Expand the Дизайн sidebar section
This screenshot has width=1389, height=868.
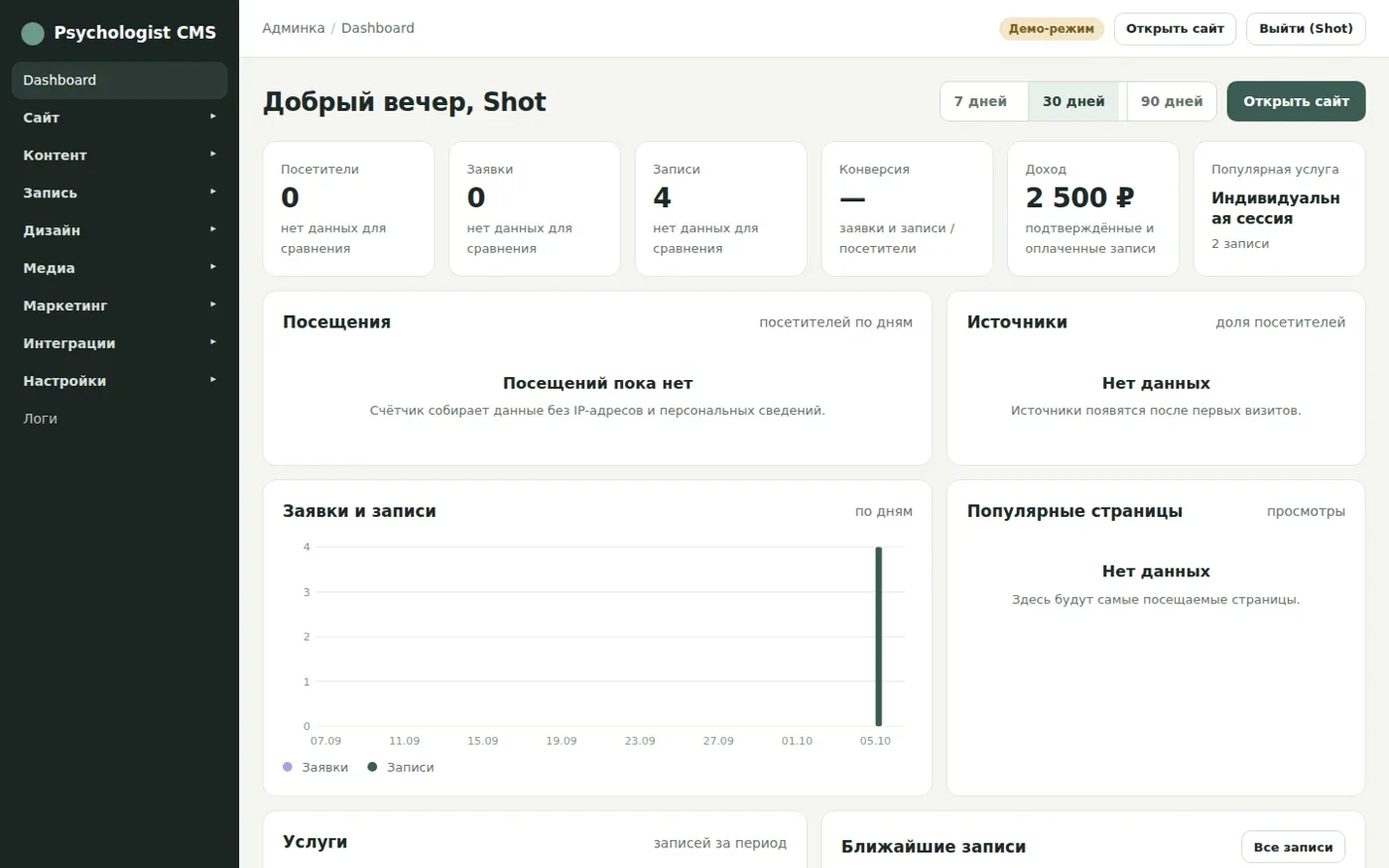(x=119, y=231)
